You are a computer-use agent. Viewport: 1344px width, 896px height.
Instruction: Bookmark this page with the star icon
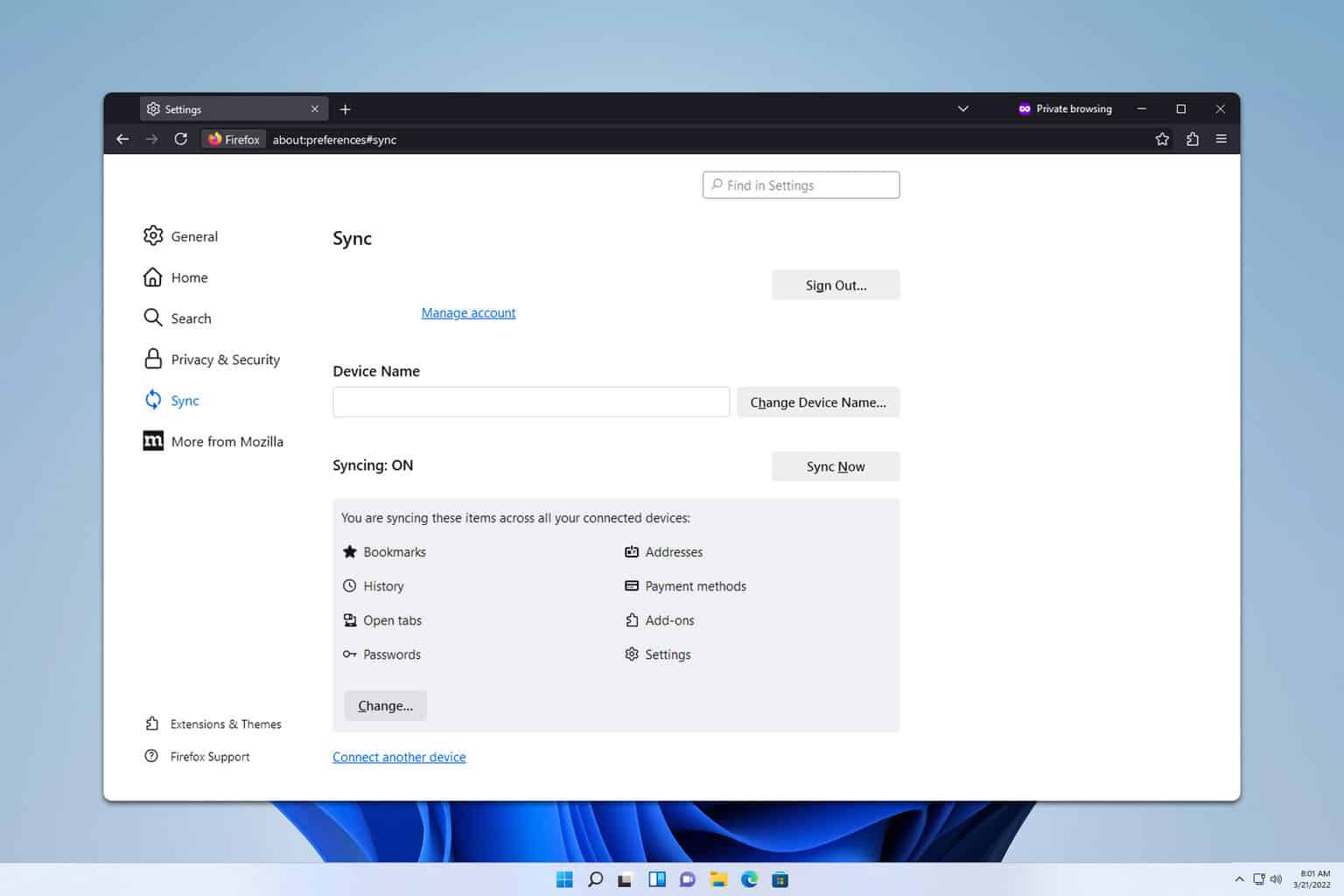pos(1162,139)
